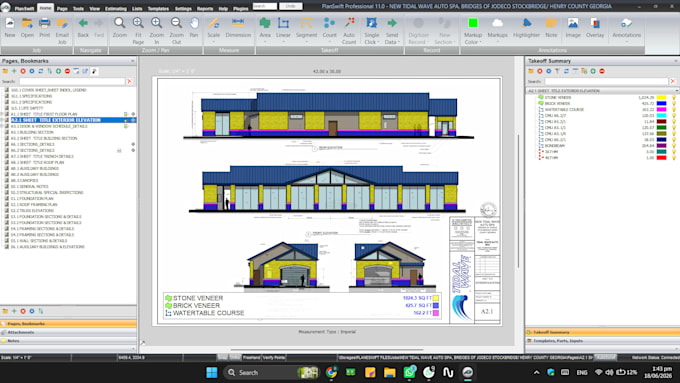This screenshot has width=680, height=383.
Task: Add a Note annotation
Action: (x=551, y=27)
